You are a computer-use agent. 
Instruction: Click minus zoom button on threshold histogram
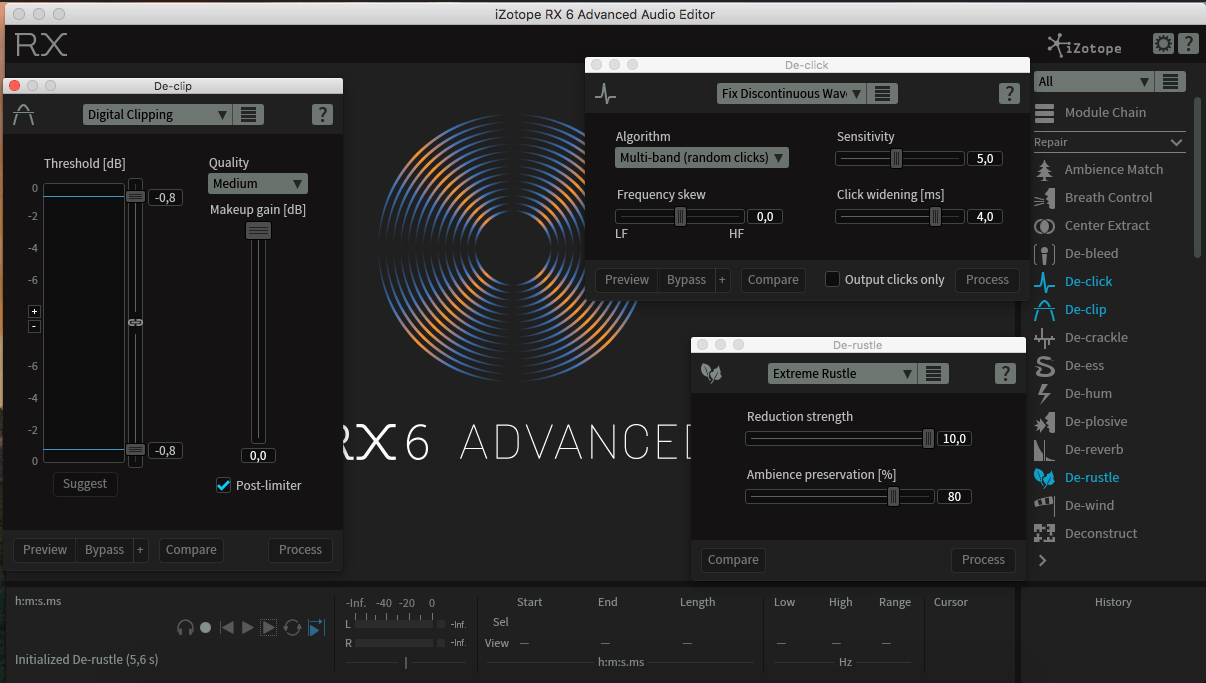coord(34,326)
